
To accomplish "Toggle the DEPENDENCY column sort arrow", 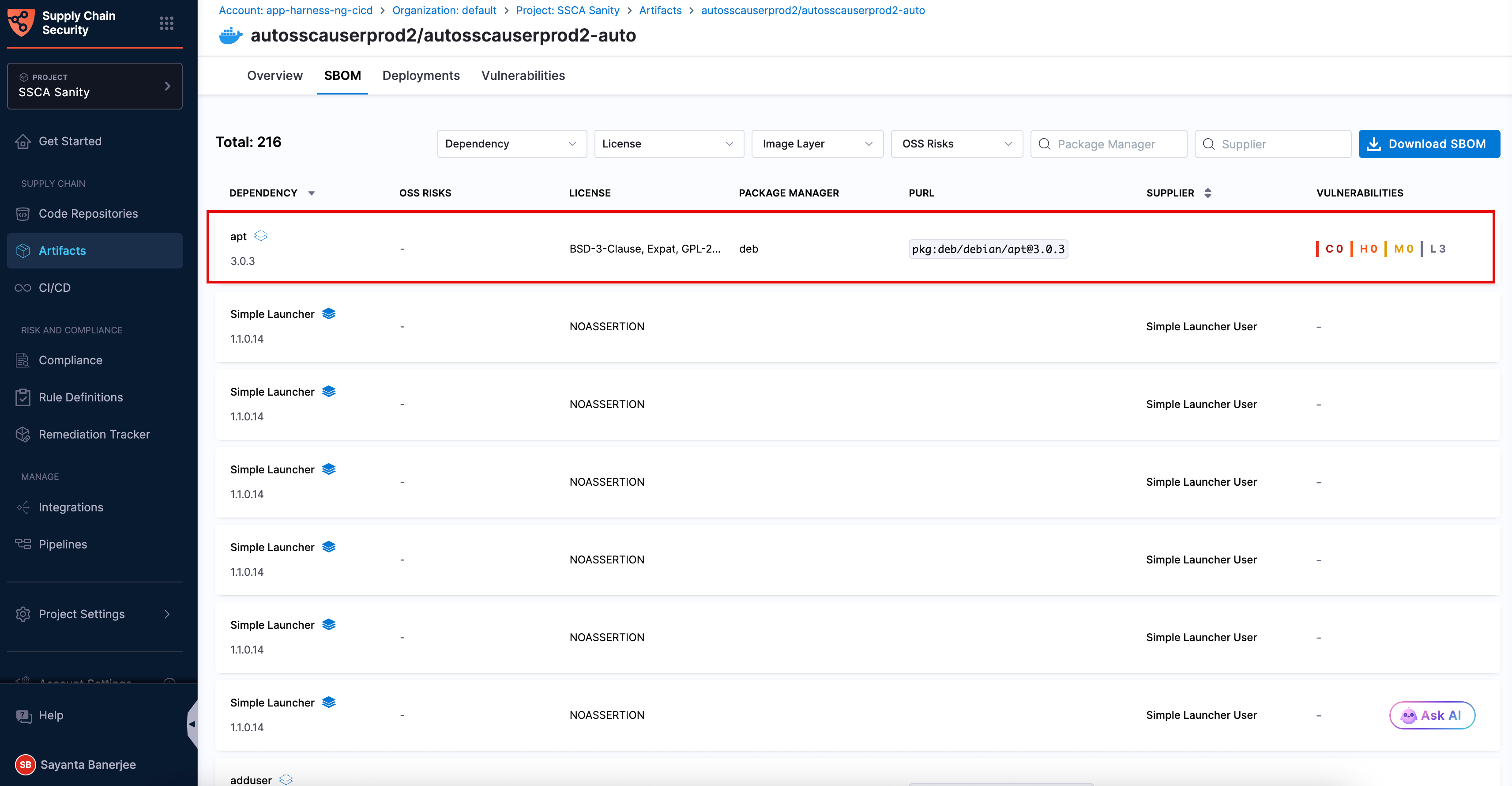I will point(312,193).
